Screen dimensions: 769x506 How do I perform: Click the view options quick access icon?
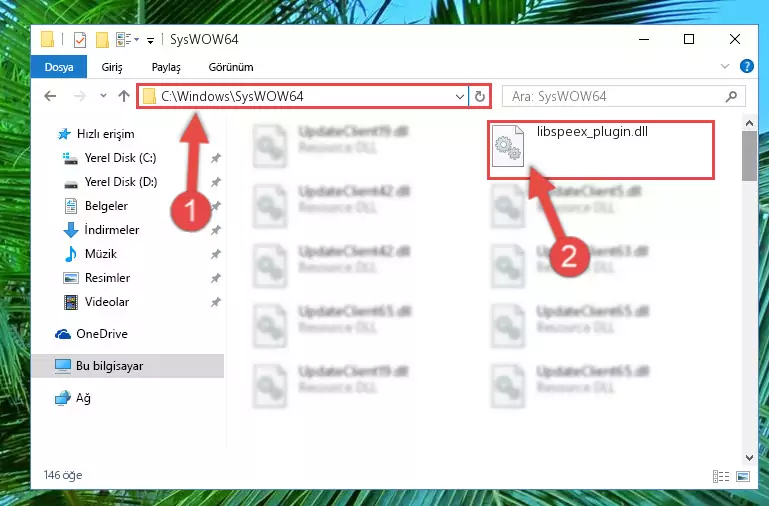click(123, 40)
